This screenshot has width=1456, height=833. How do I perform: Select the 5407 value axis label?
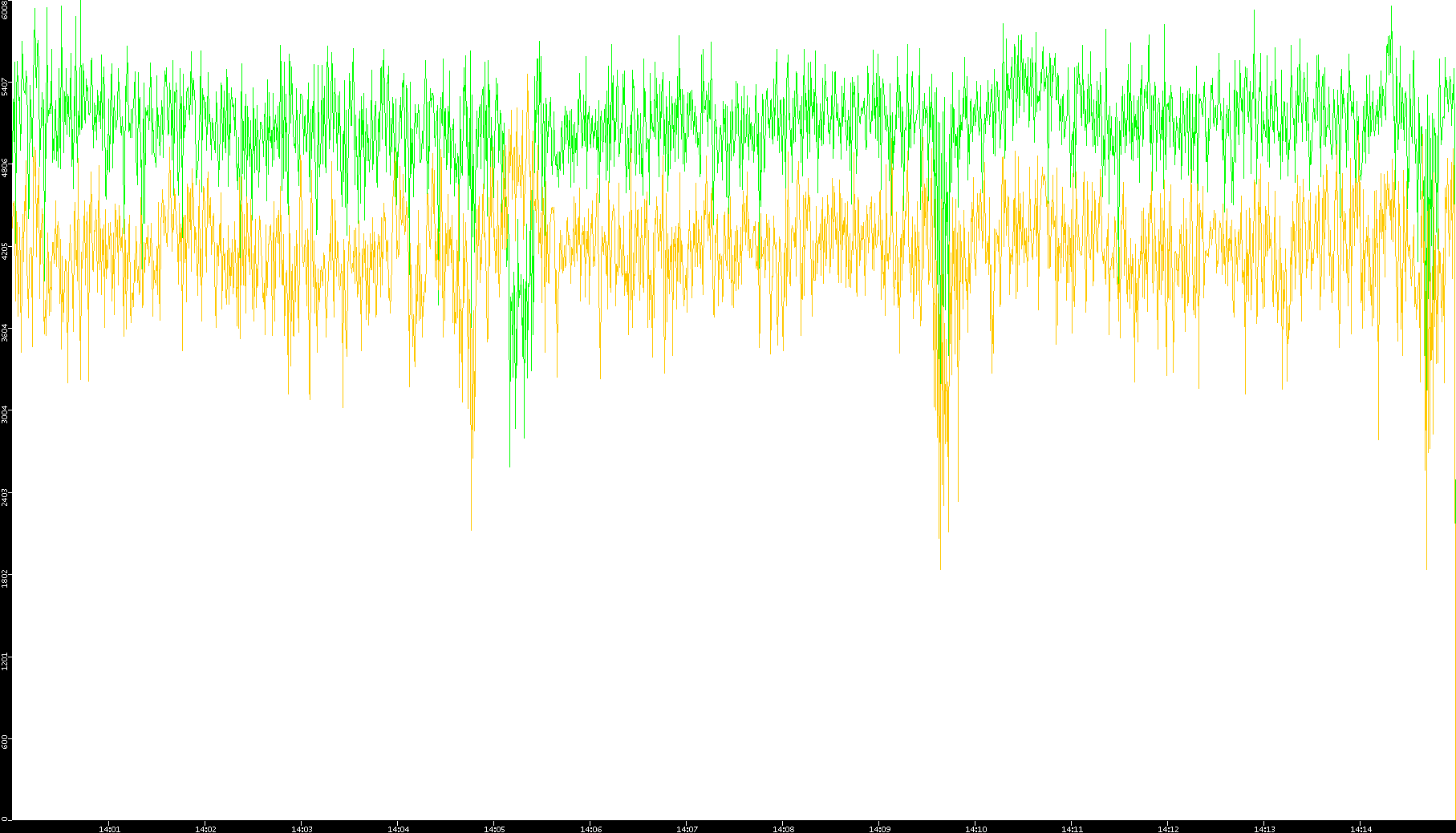[x=5, y=87]
